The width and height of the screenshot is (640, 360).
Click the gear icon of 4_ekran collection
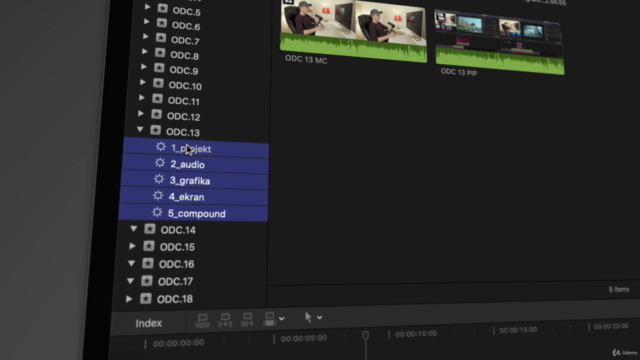158,196
